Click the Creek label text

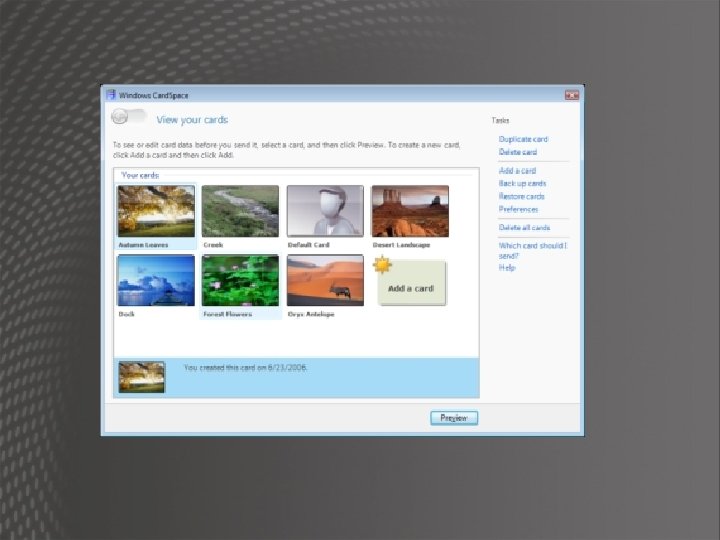tap(213, 245)
